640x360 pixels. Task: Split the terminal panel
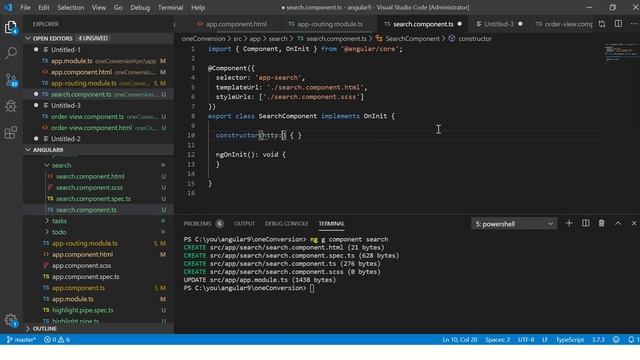tap(585, 223)
